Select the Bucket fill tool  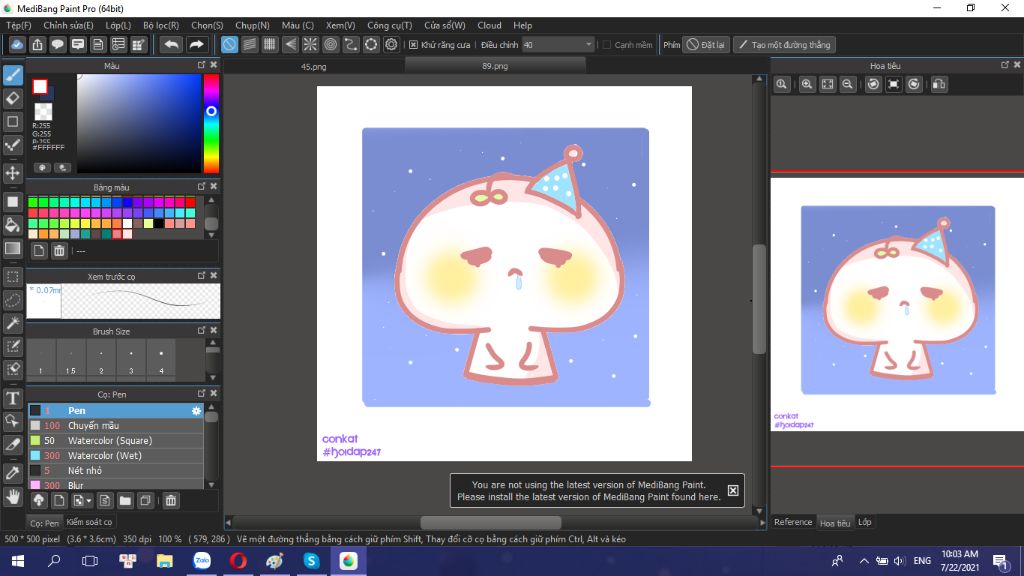coord(12,225)
